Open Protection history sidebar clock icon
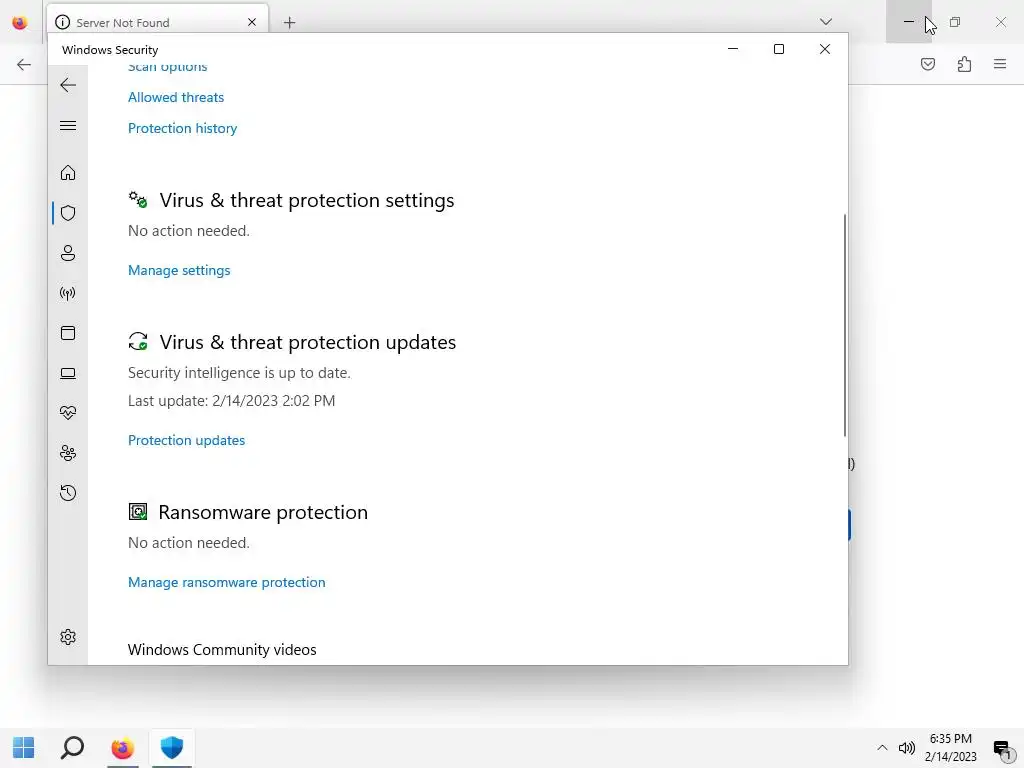Viewport: 1024px width, 768px height. coord(68,493)
